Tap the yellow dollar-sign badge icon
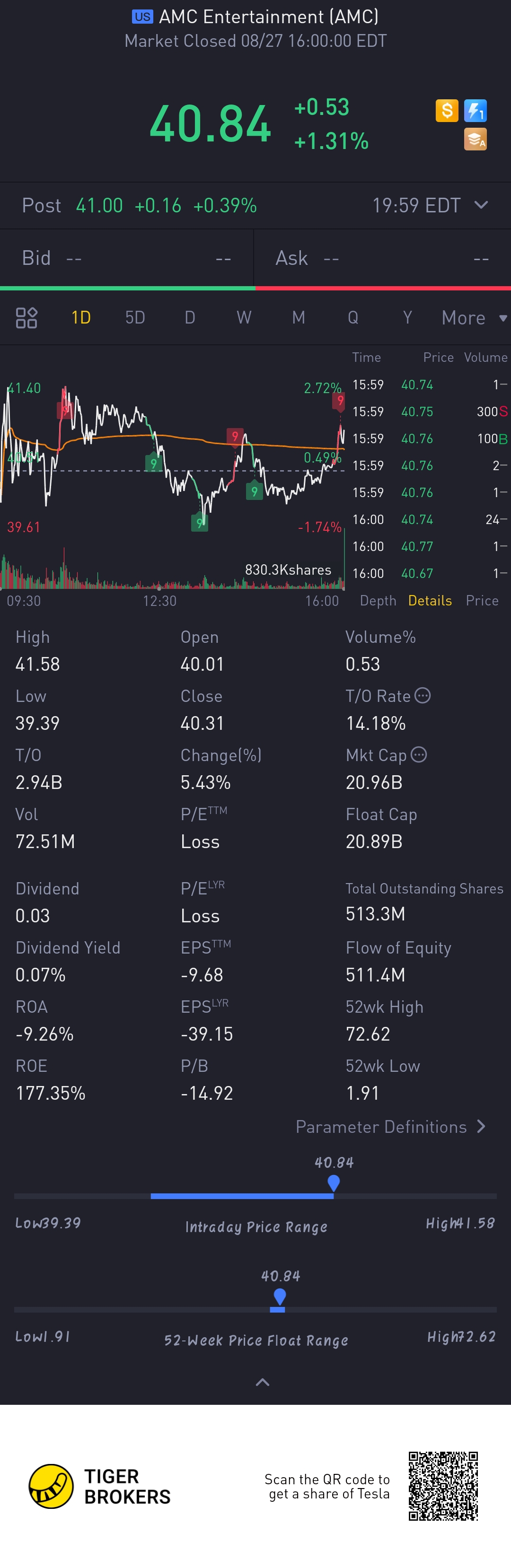The height and width of the screenshot is (1568, 511). [x=447, y=111]
